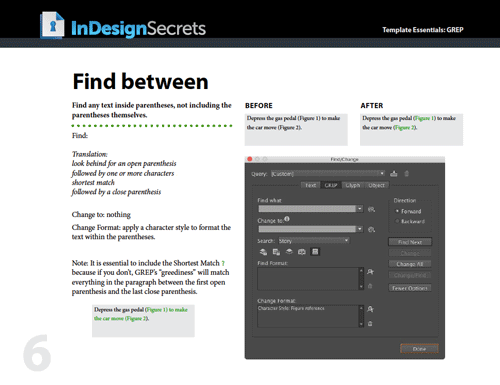Click the 'Translation:' italic label
Viewport: 500px width, 385px height.
pos(90,154)
